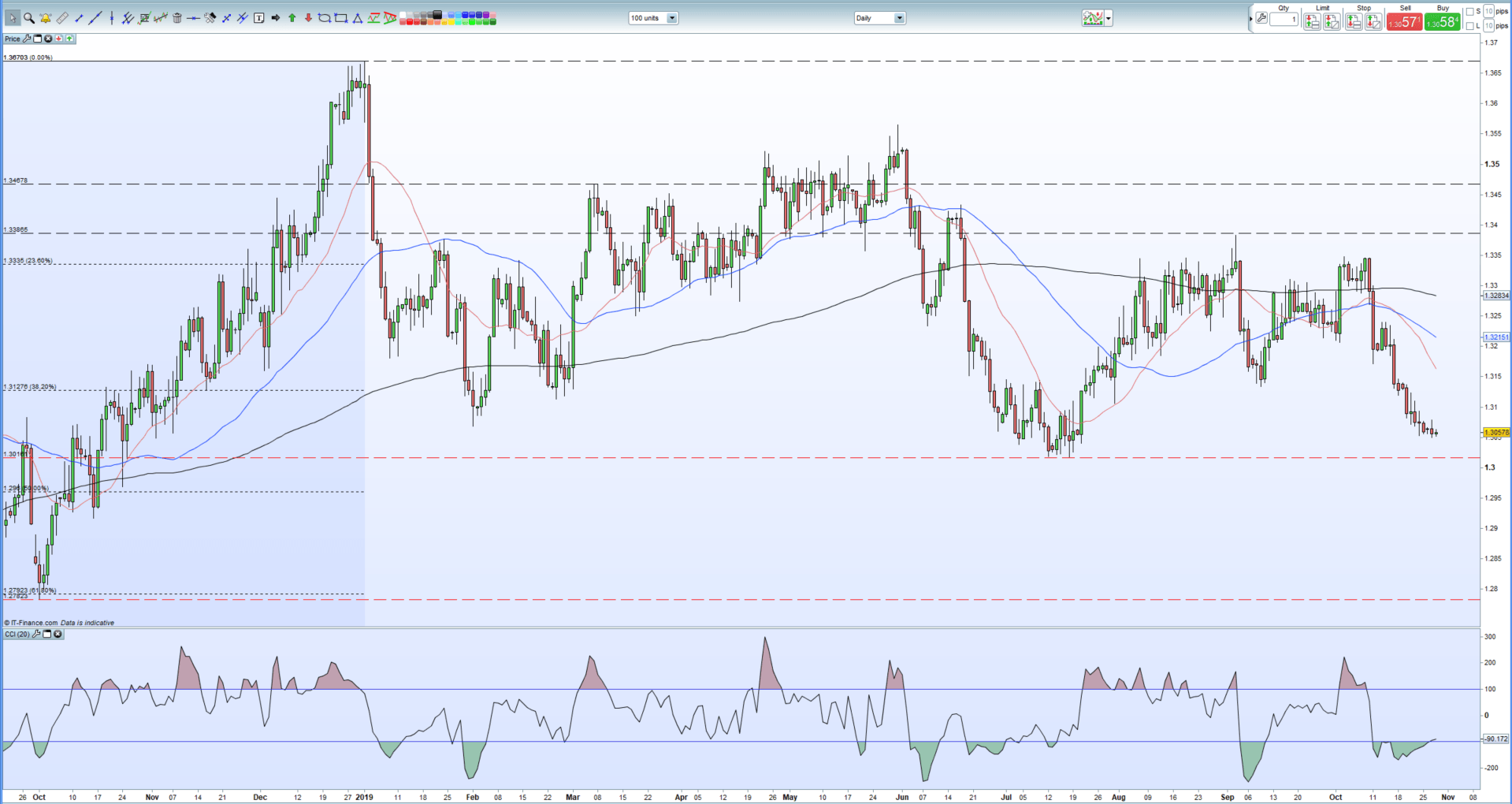
Task: Select the horizontal line tool
Action: pos(193,18)
